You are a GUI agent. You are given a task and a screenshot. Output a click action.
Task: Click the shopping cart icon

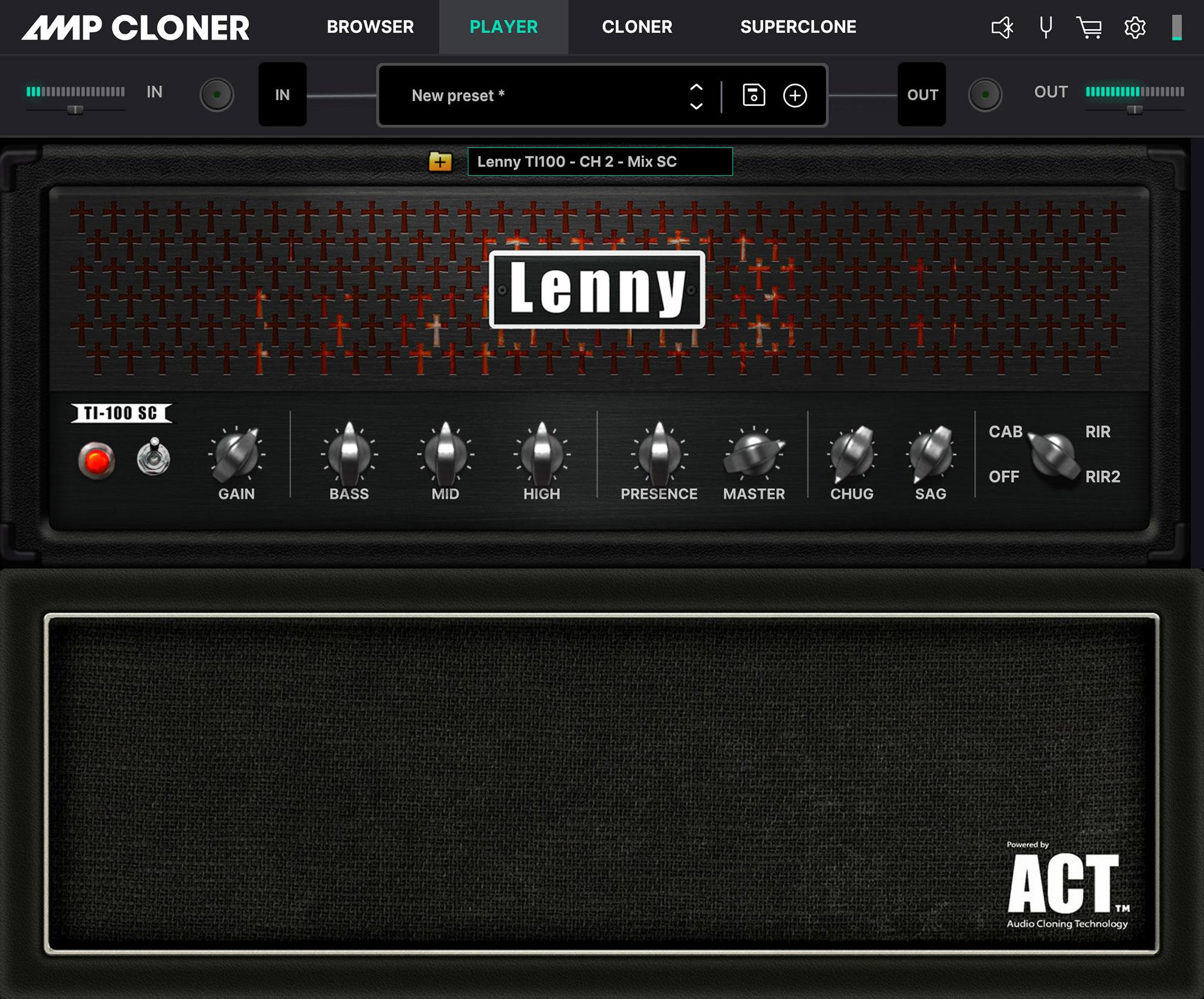point(1090,27)
